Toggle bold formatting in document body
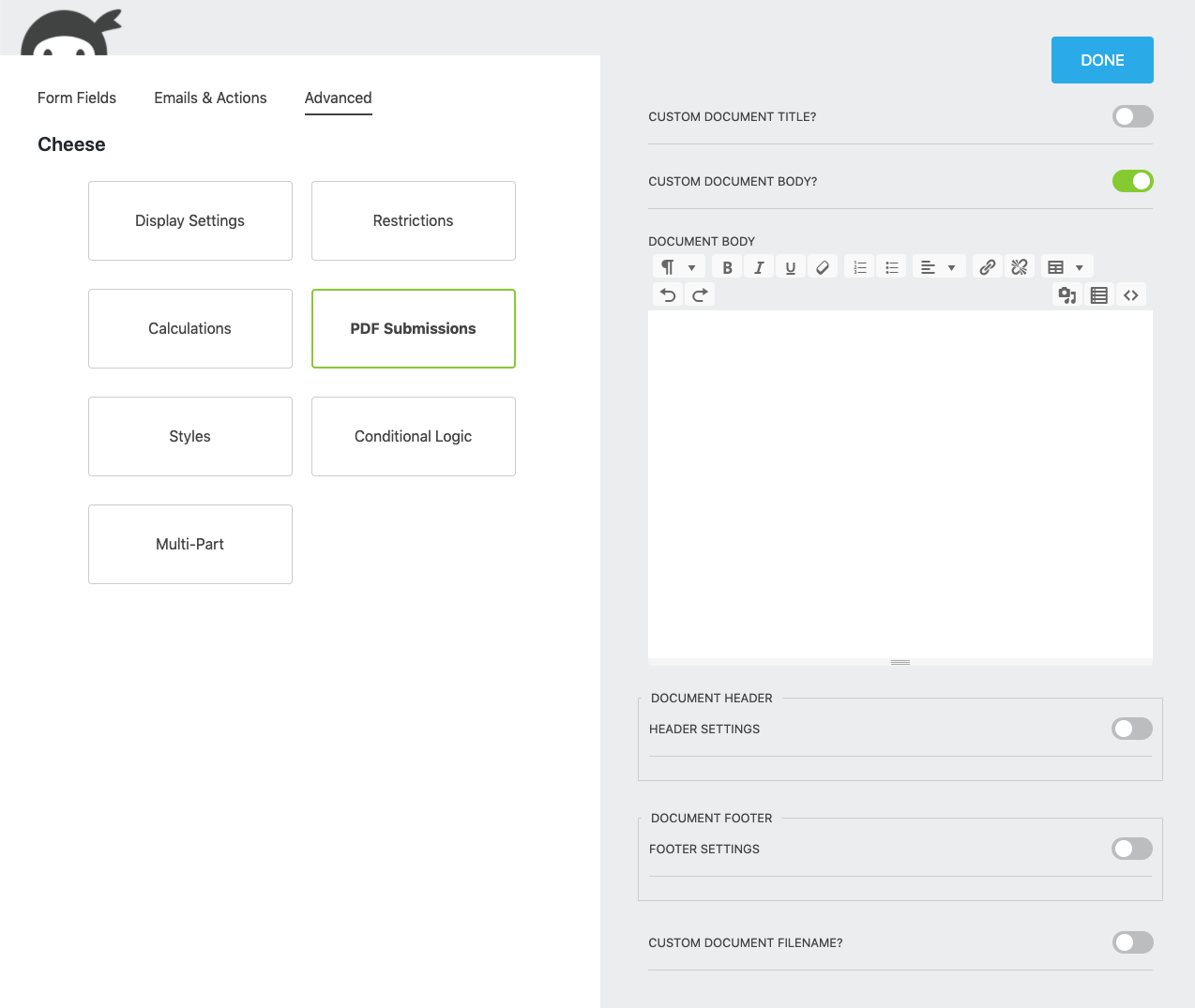The image size is (1195, 1008). click(x=726, y=266)
